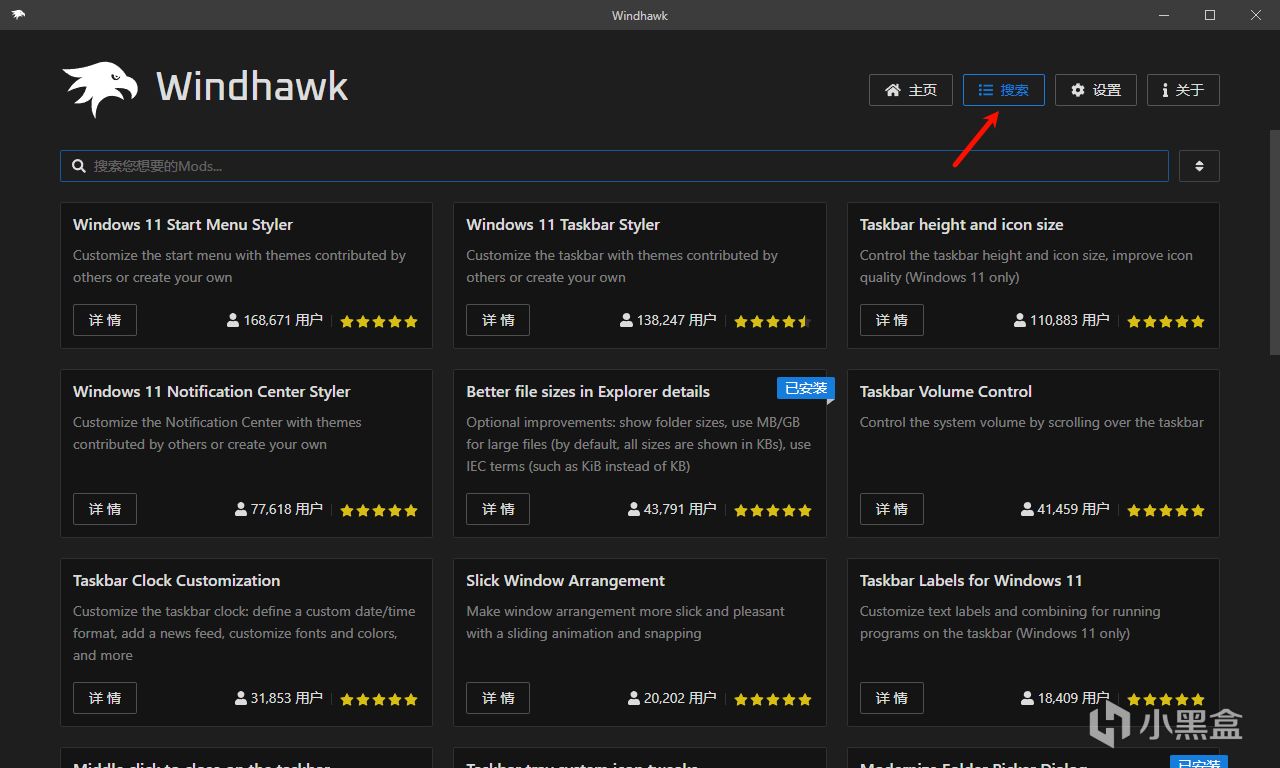The width and height of the screenshot is (1280, 768).
Task: Click Taskbar height and icon size title
Action: (x=961, y=225)
